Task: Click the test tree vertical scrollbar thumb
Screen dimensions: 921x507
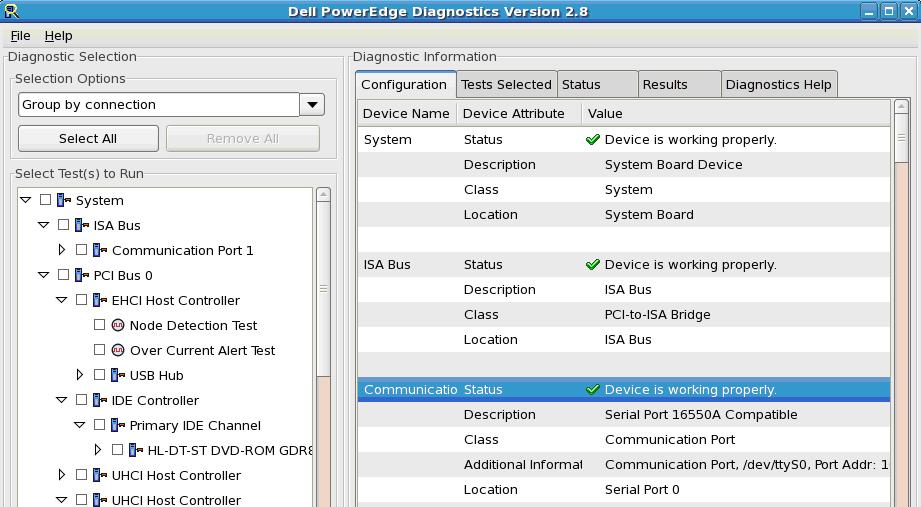Action: [323, 289]
